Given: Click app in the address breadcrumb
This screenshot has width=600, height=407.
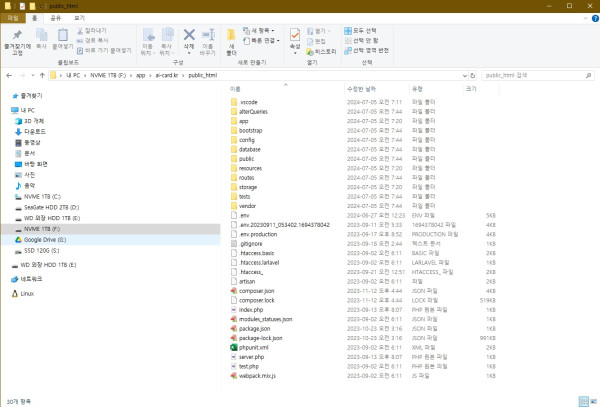Looking at the screenshot, I should click(141, 75).
